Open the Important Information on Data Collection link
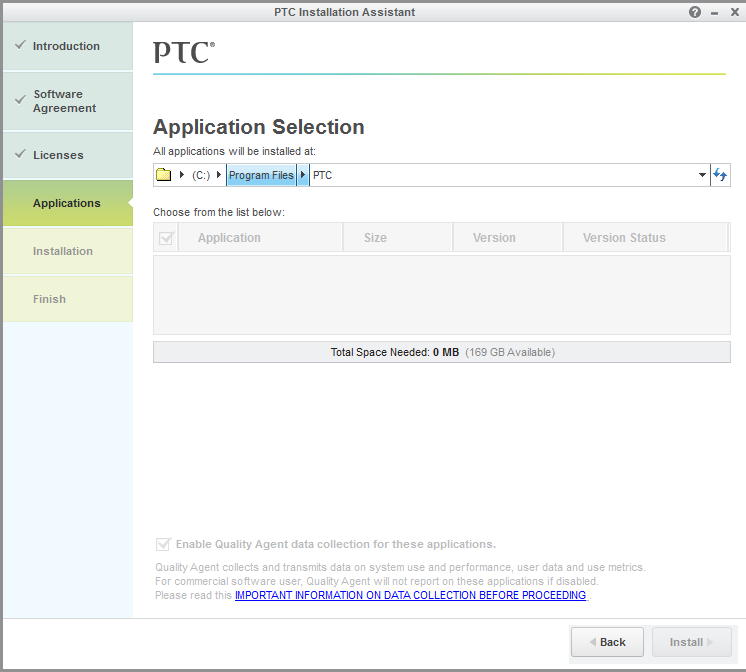 tap(411, 595)
